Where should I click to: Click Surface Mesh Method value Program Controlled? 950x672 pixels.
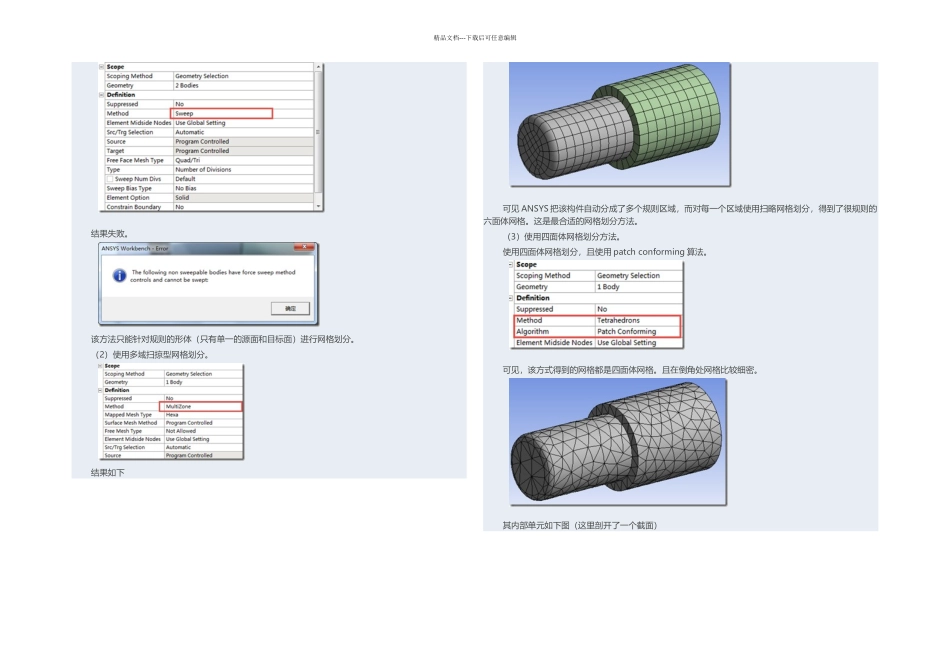pyautogui.click(x=189, y=423)
